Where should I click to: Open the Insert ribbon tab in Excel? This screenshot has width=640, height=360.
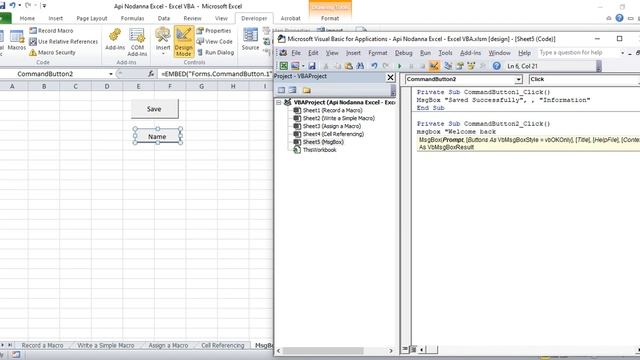tap(56, 18)
